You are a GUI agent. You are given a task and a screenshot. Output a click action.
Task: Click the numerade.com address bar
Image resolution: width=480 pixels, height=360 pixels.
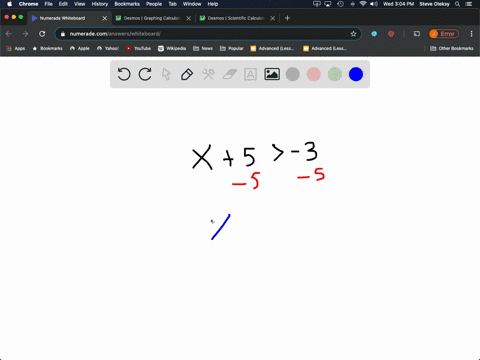point(207,34)
